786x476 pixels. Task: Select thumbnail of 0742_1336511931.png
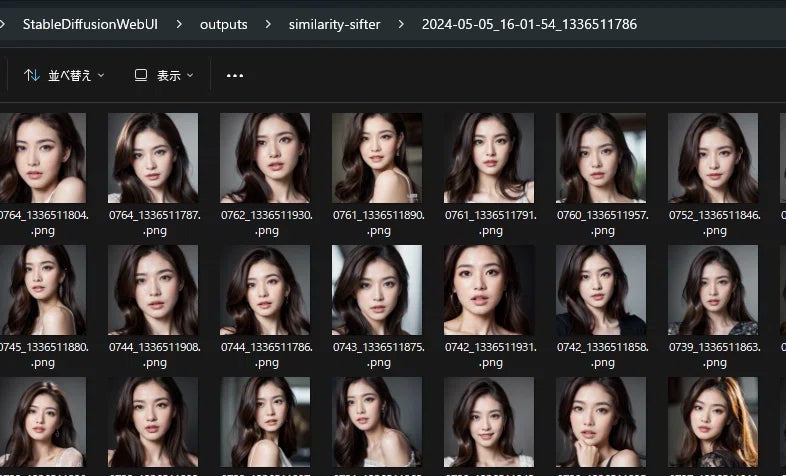click(489, 290)
